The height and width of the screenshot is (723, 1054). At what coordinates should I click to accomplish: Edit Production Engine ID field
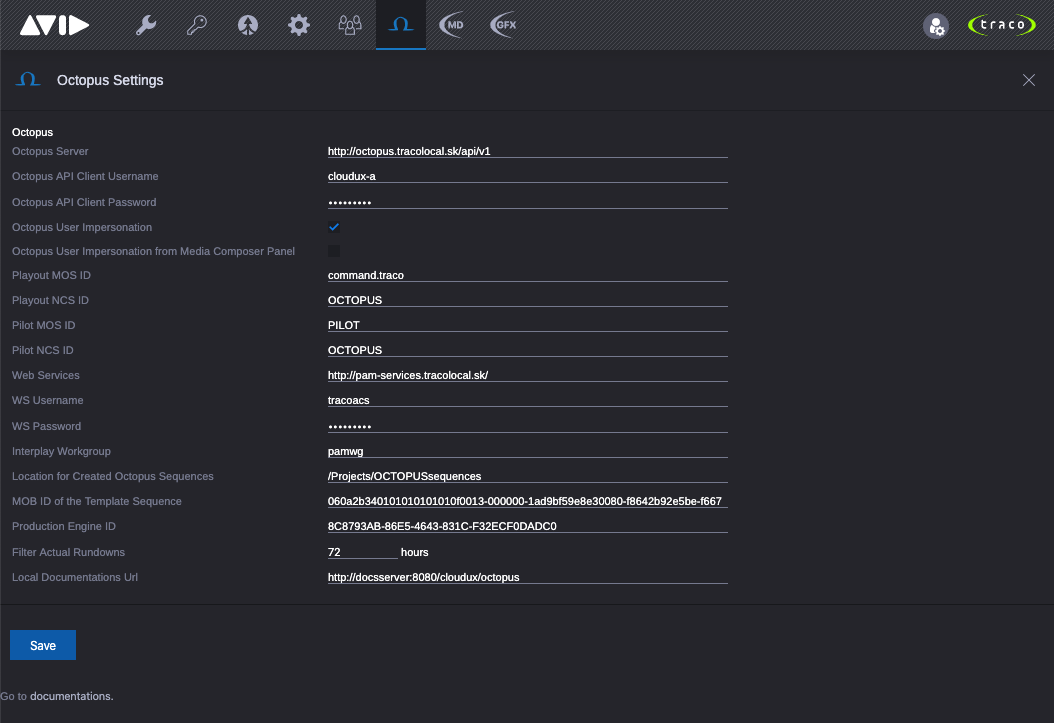(528, 525)
